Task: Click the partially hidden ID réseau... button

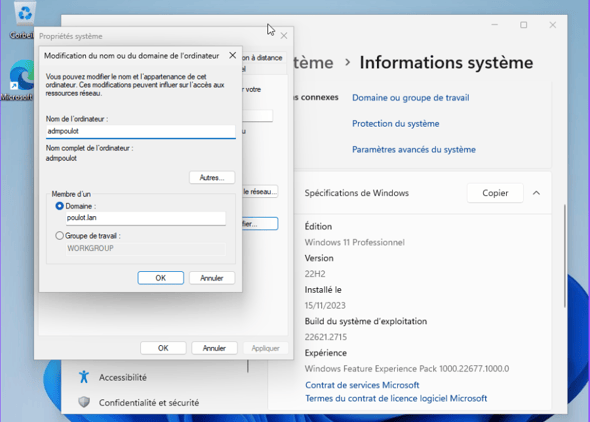Action: pos(260,192)
